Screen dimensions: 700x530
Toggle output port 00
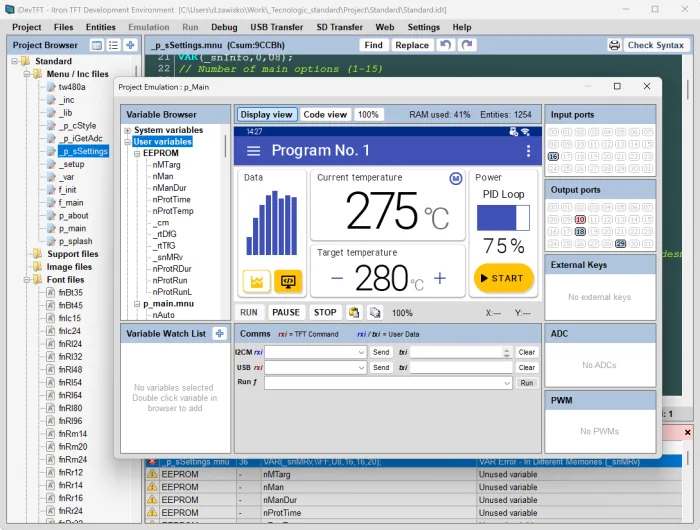(x=553, y=208)
